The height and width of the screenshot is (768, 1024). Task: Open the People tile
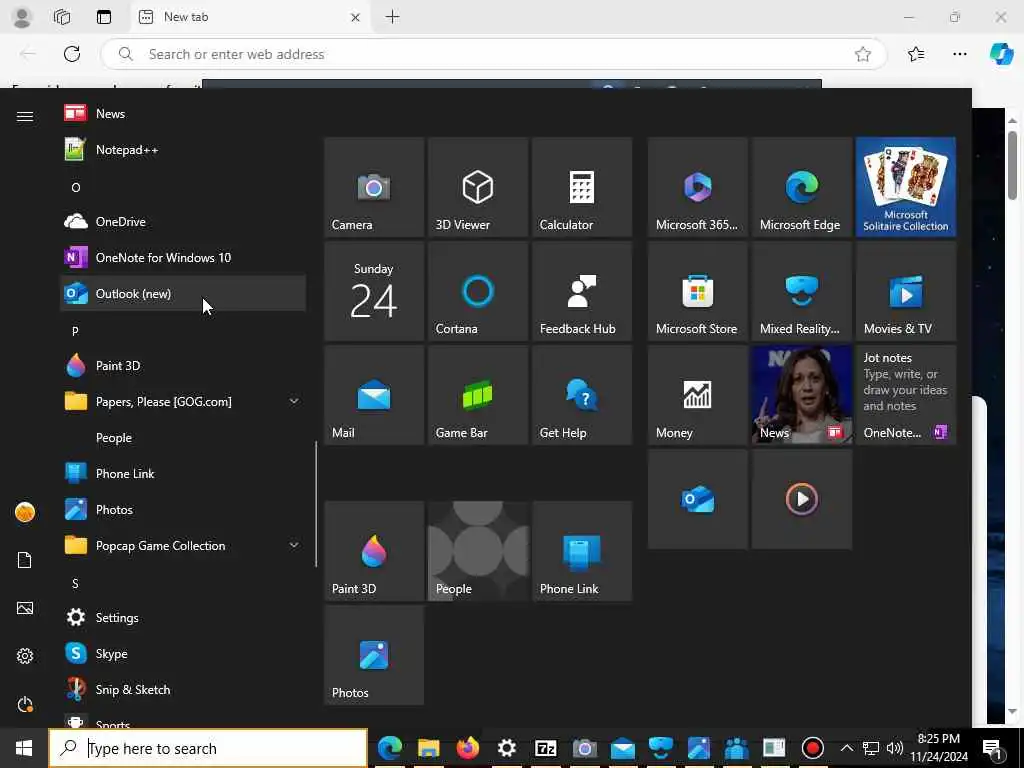[478, 551]
